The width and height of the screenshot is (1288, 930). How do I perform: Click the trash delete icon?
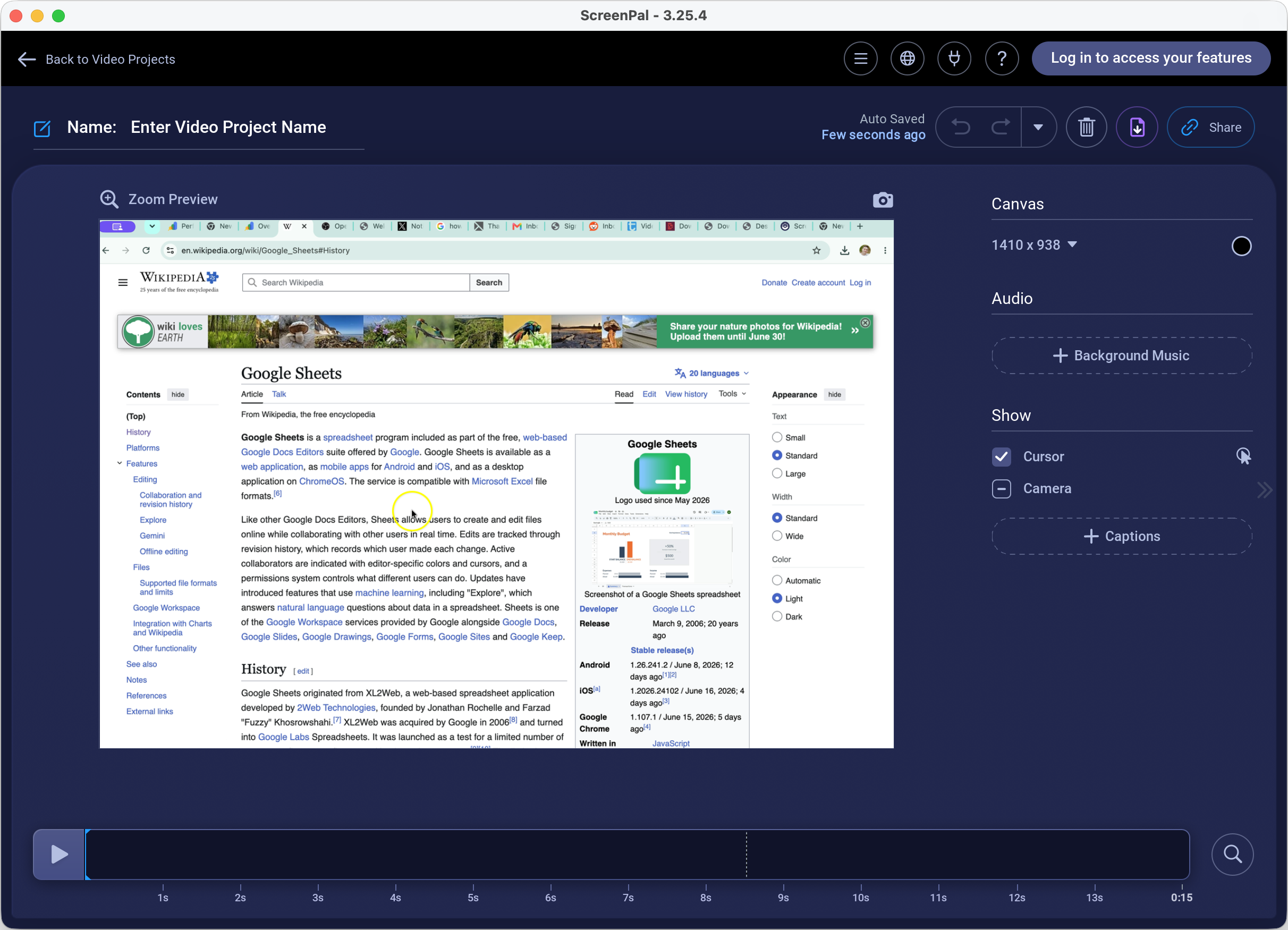click(x=1087, y=127)
